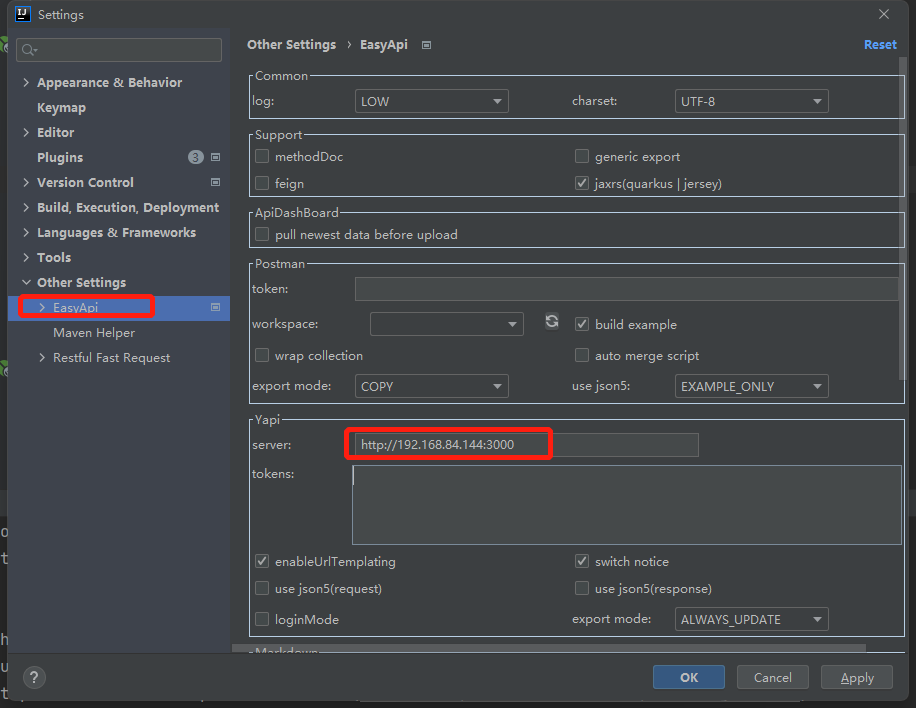Screen dimensions: 916x708
Task: Uncheck the jaxrs (quarkus | jersey) checkbox
Action: point(582,183)
